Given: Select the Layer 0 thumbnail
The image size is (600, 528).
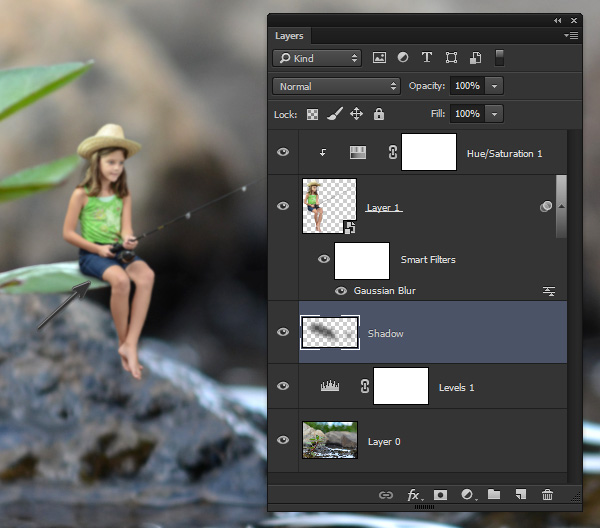Looking at the screenshot, I should click(x=330, y=440).
